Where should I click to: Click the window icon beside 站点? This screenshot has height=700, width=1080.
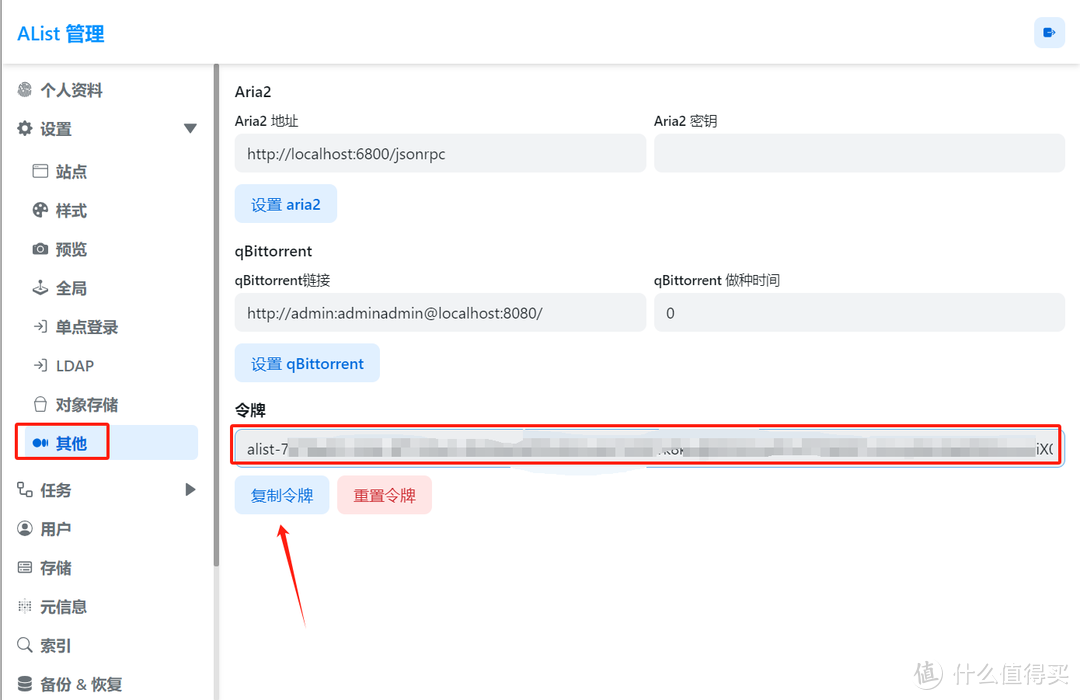pos(41,171)
